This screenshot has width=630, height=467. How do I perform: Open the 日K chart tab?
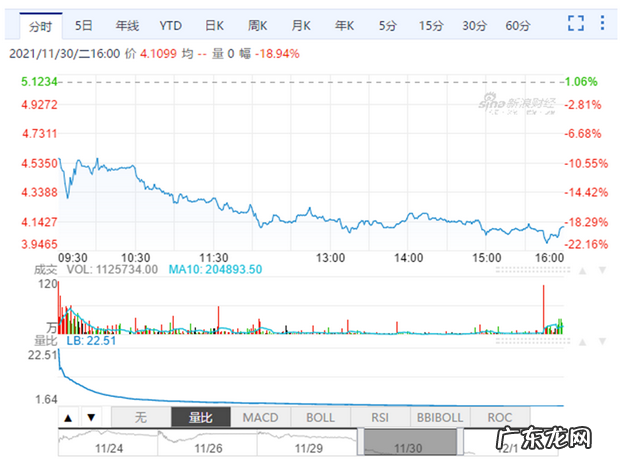(214, 26)
